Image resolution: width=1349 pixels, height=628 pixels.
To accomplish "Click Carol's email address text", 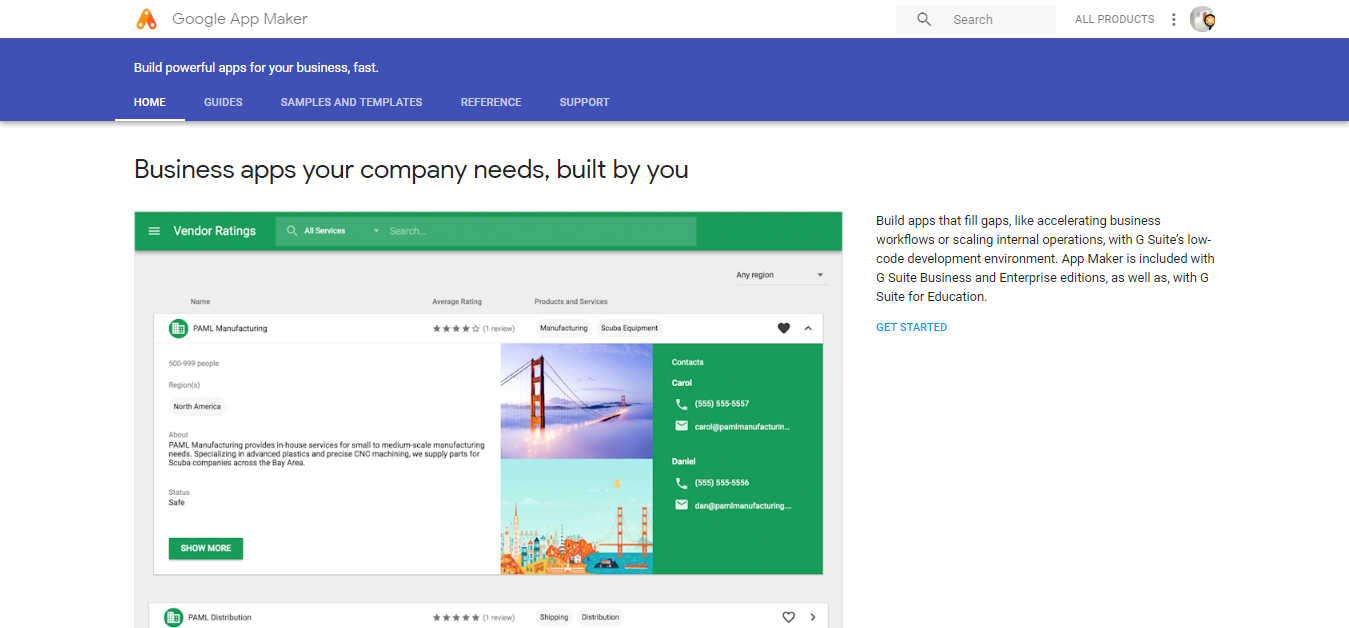I will point(743,427).
